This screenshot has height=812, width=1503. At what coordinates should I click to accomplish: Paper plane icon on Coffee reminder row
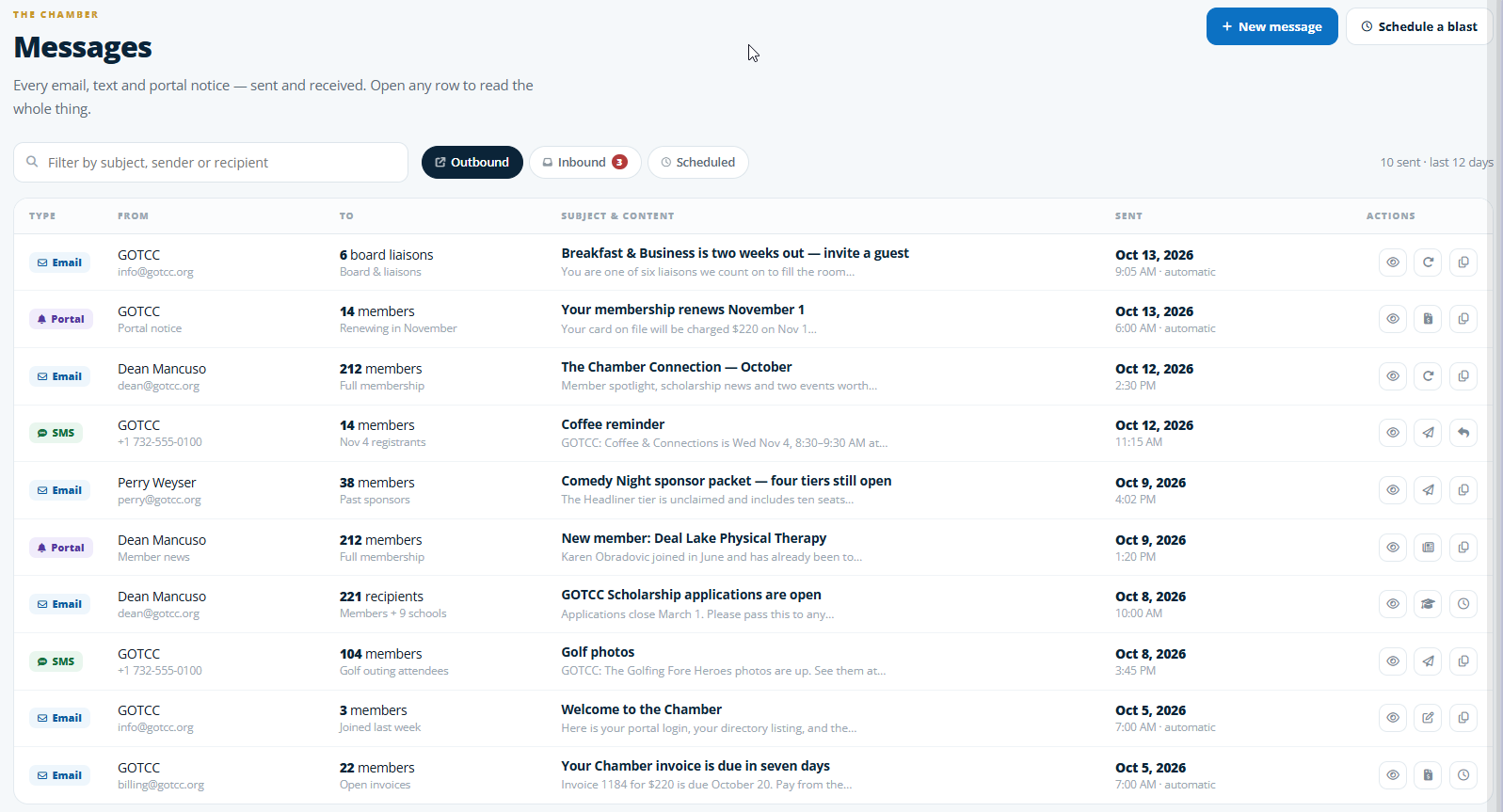1428,433
